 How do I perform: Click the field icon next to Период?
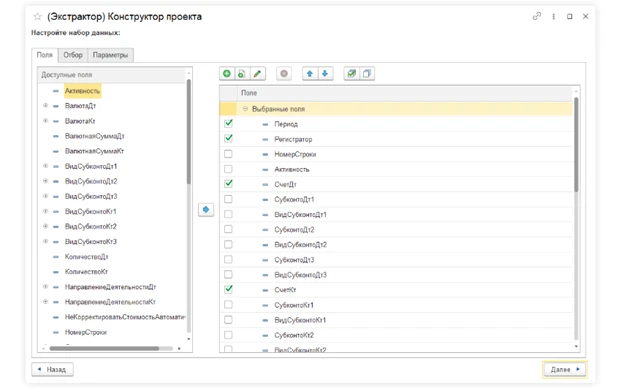[265, 124]
